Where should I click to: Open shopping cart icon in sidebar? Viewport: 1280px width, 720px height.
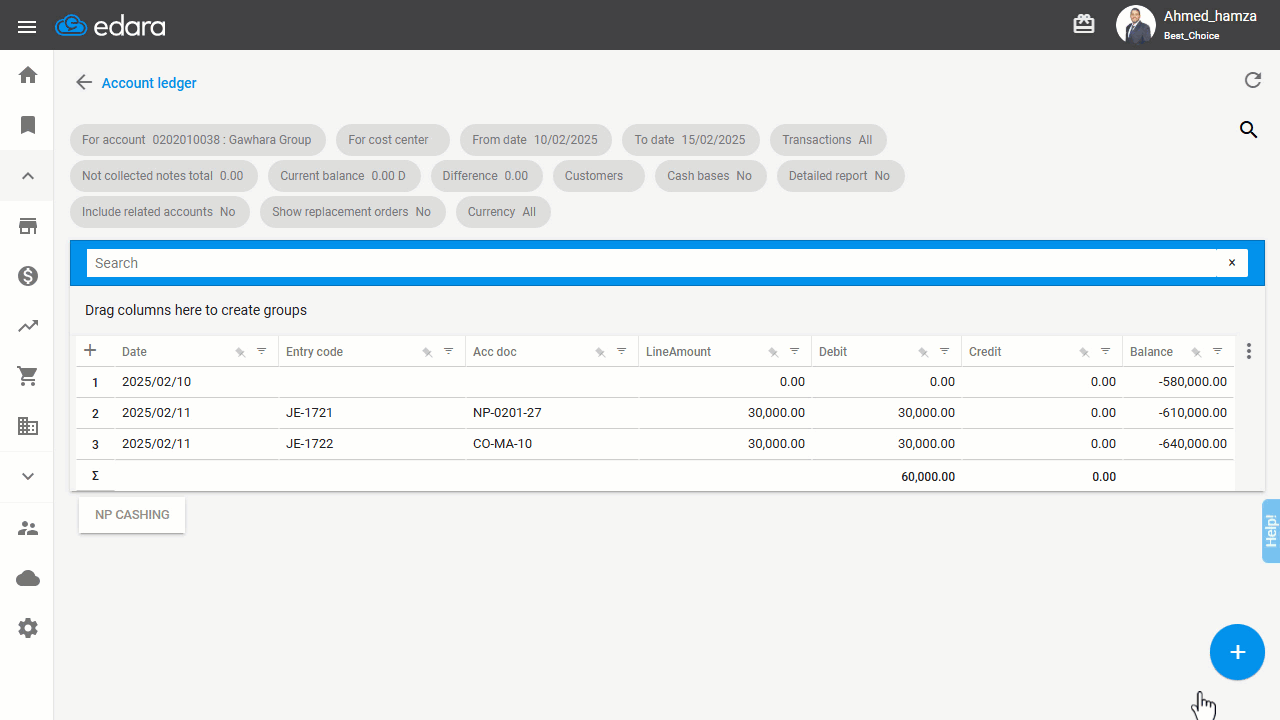pos(28,376)
